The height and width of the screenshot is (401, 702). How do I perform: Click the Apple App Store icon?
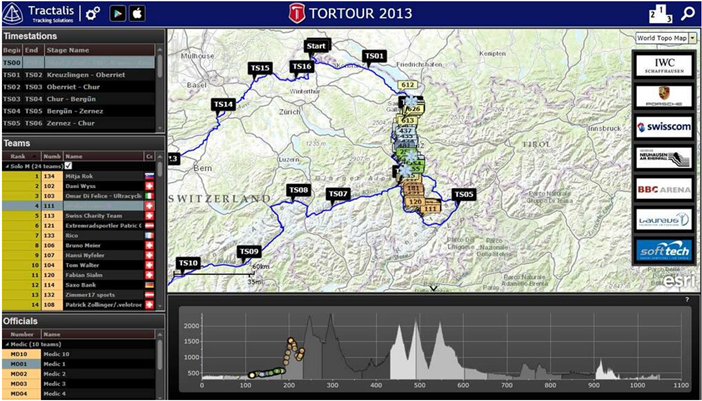tap(137, 14)
